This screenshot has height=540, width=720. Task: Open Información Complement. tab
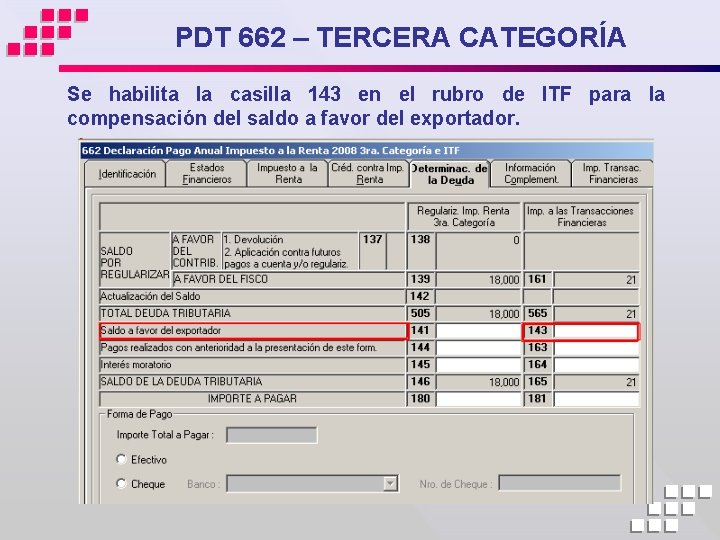coord(531,174)
